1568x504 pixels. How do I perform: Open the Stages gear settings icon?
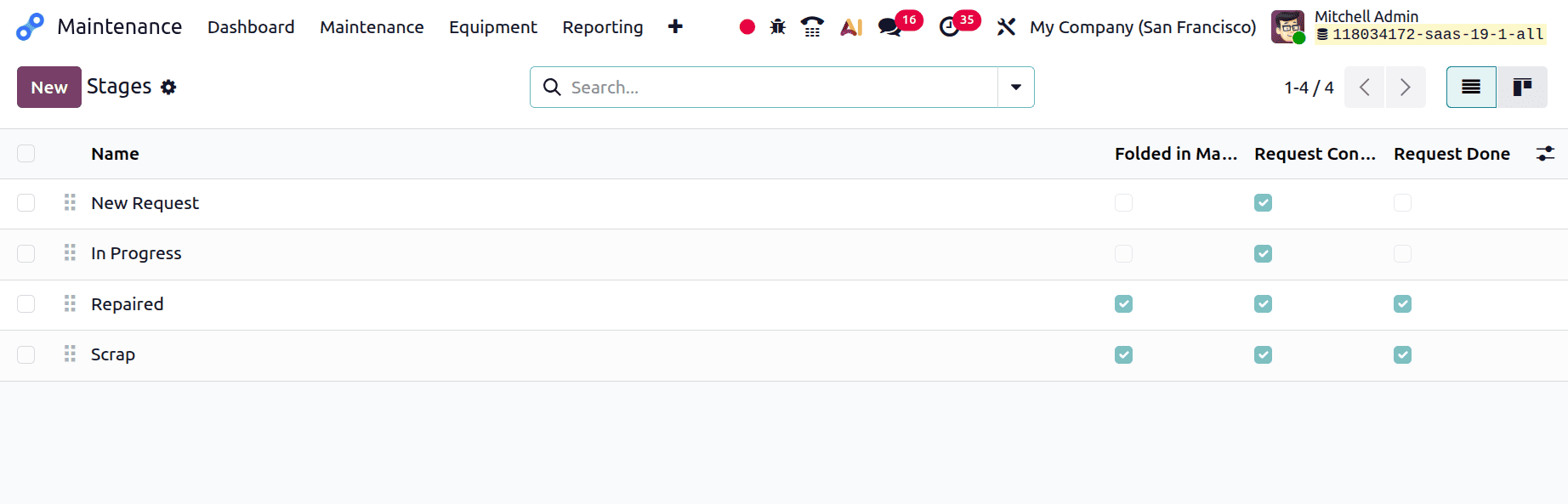(x=168, y=88)
